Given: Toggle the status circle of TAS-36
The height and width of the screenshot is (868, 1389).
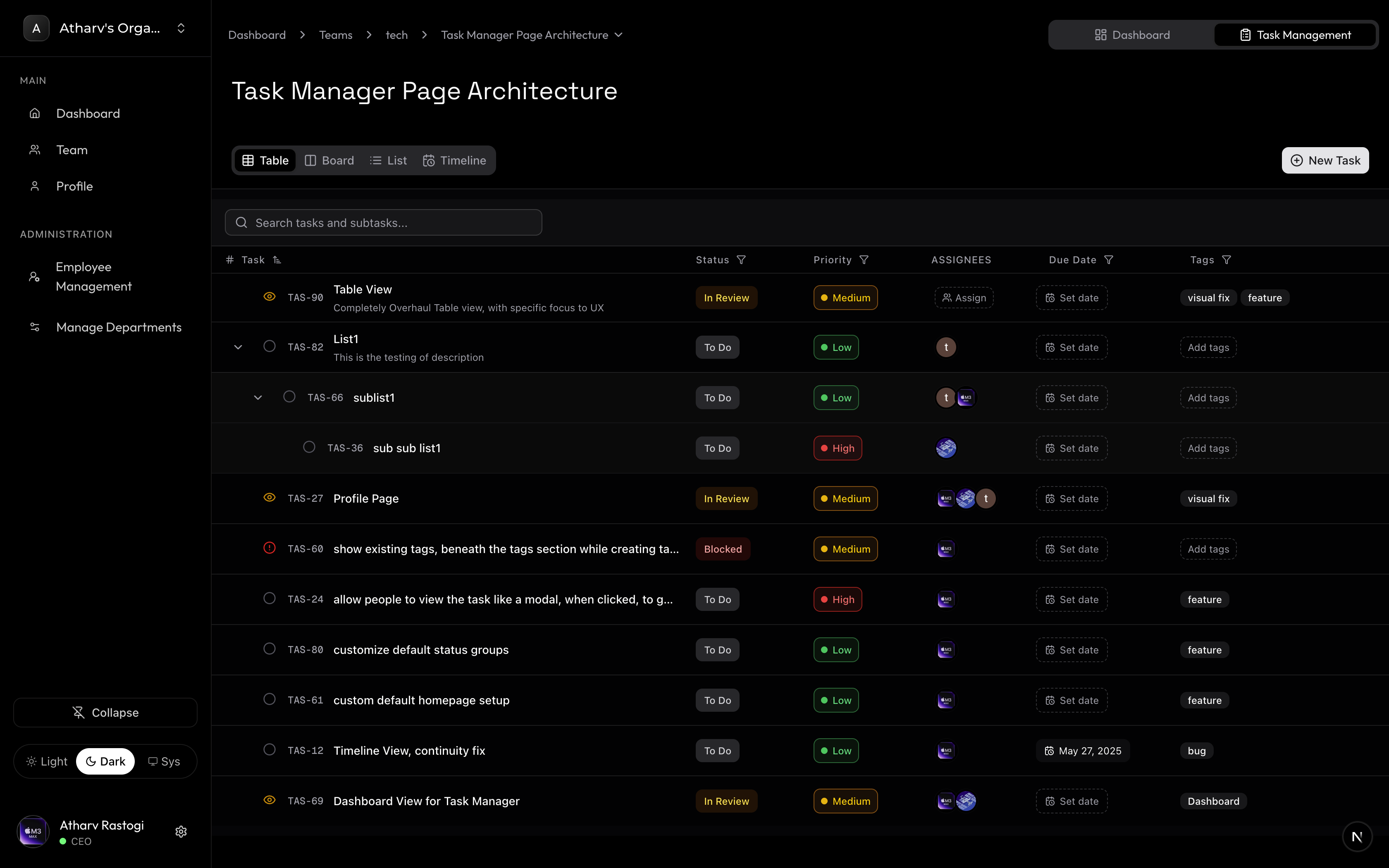Looking at the screenshot, I should 309,447.
